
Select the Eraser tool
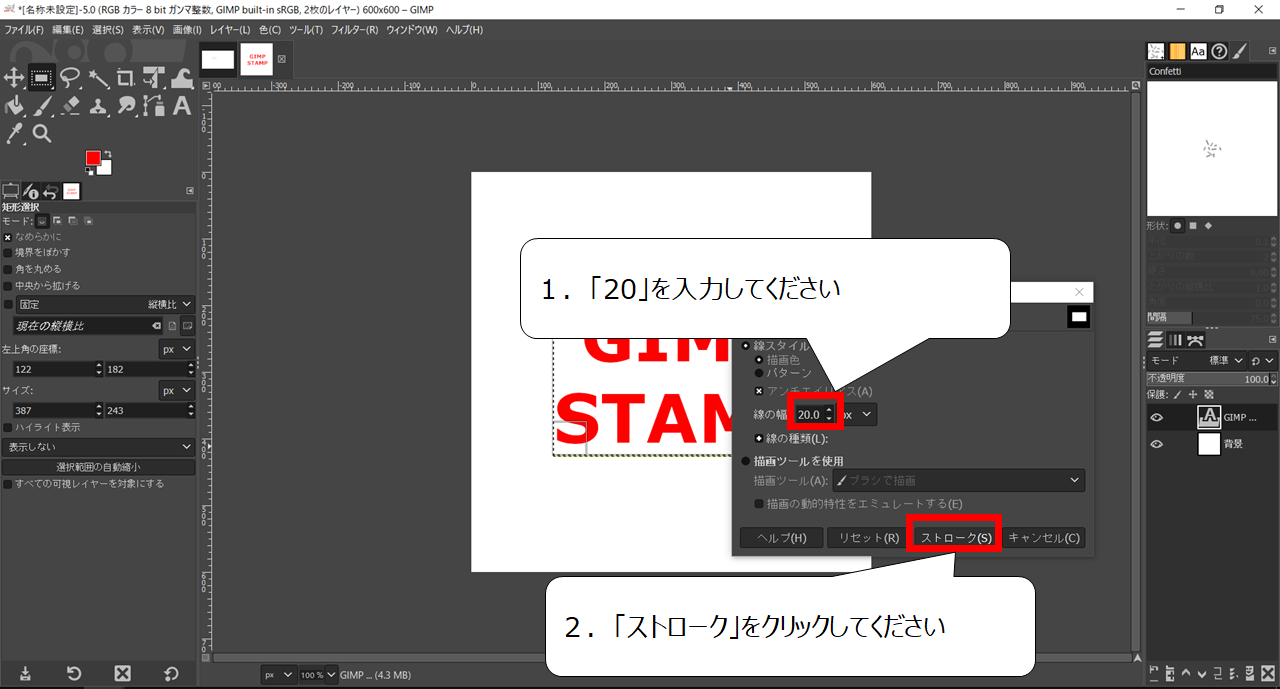(70, 105)
